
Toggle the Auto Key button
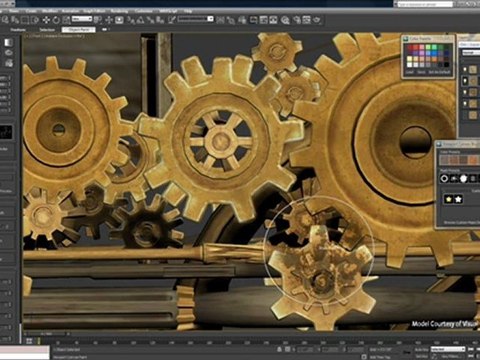pos(422,349)
